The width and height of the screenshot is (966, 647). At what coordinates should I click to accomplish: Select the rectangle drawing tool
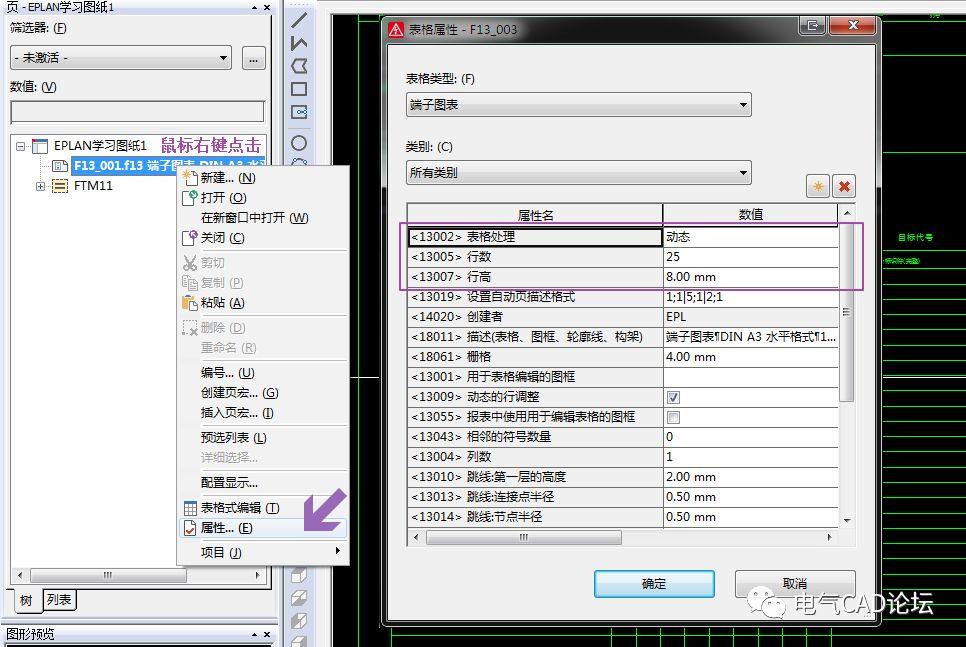(x=298, y=89)
